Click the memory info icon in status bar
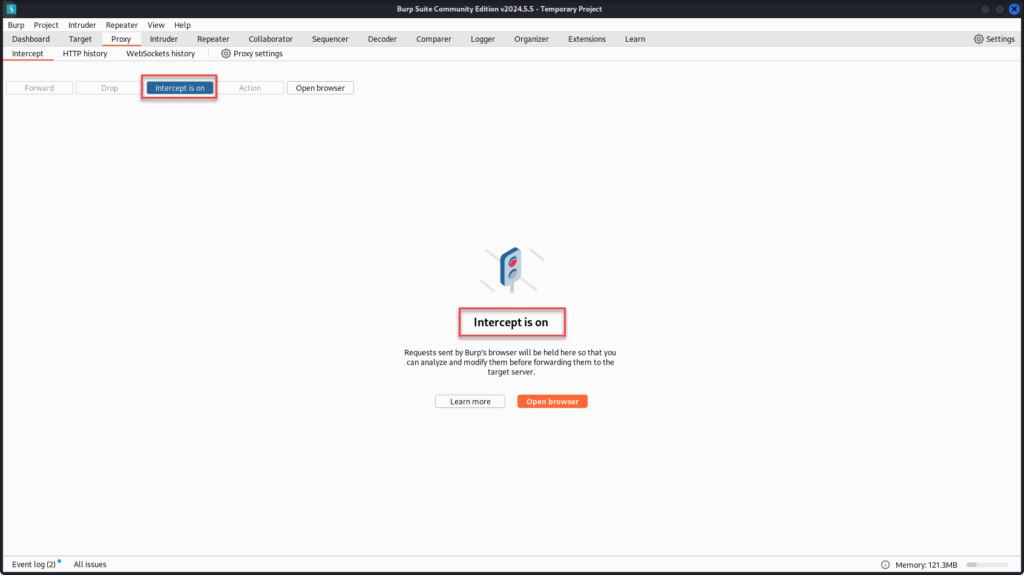Image resolution: width=1024 pixels, height=575 pixels. (x=885, y=565)
